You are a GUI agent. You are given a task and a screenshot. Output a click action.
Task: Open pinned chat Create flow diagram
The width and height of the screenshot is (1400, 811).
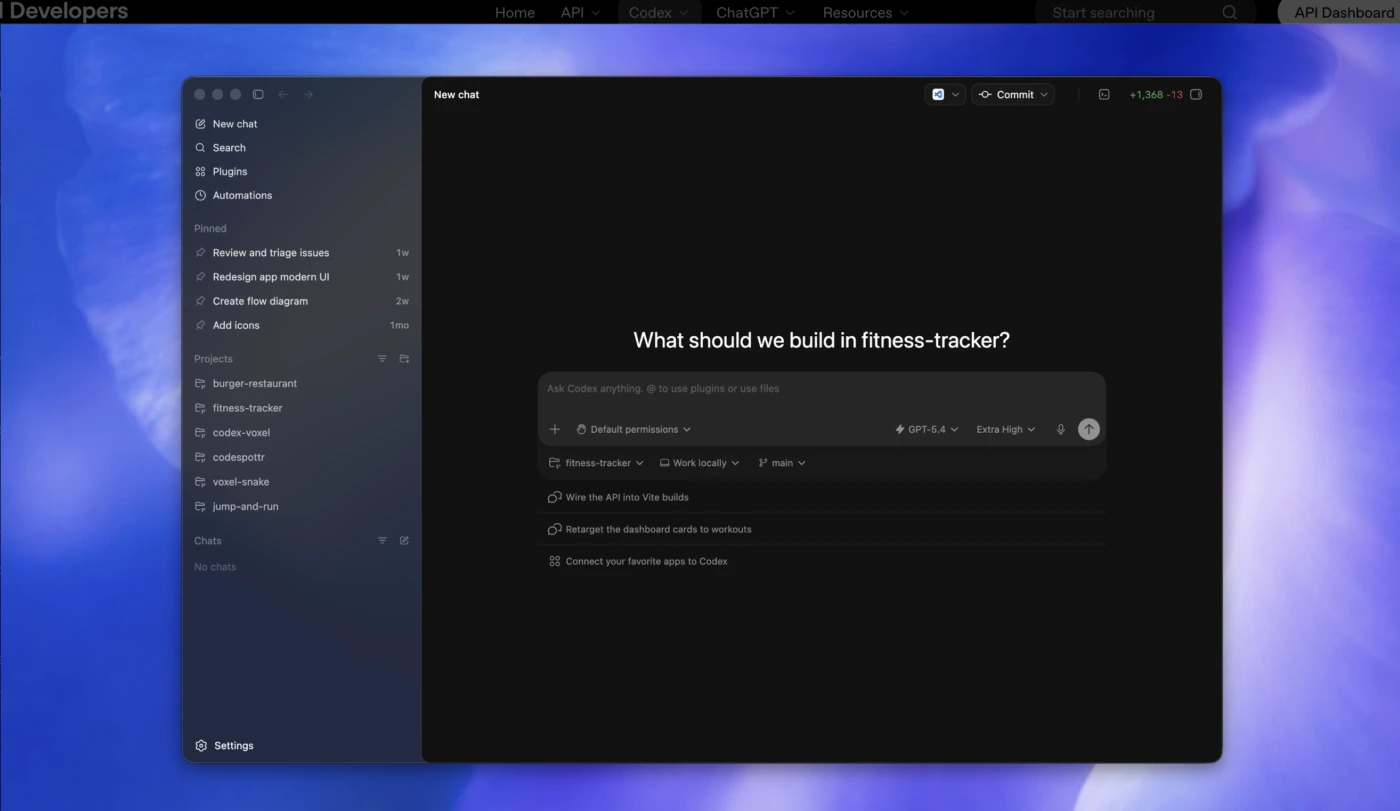point(302,301)
